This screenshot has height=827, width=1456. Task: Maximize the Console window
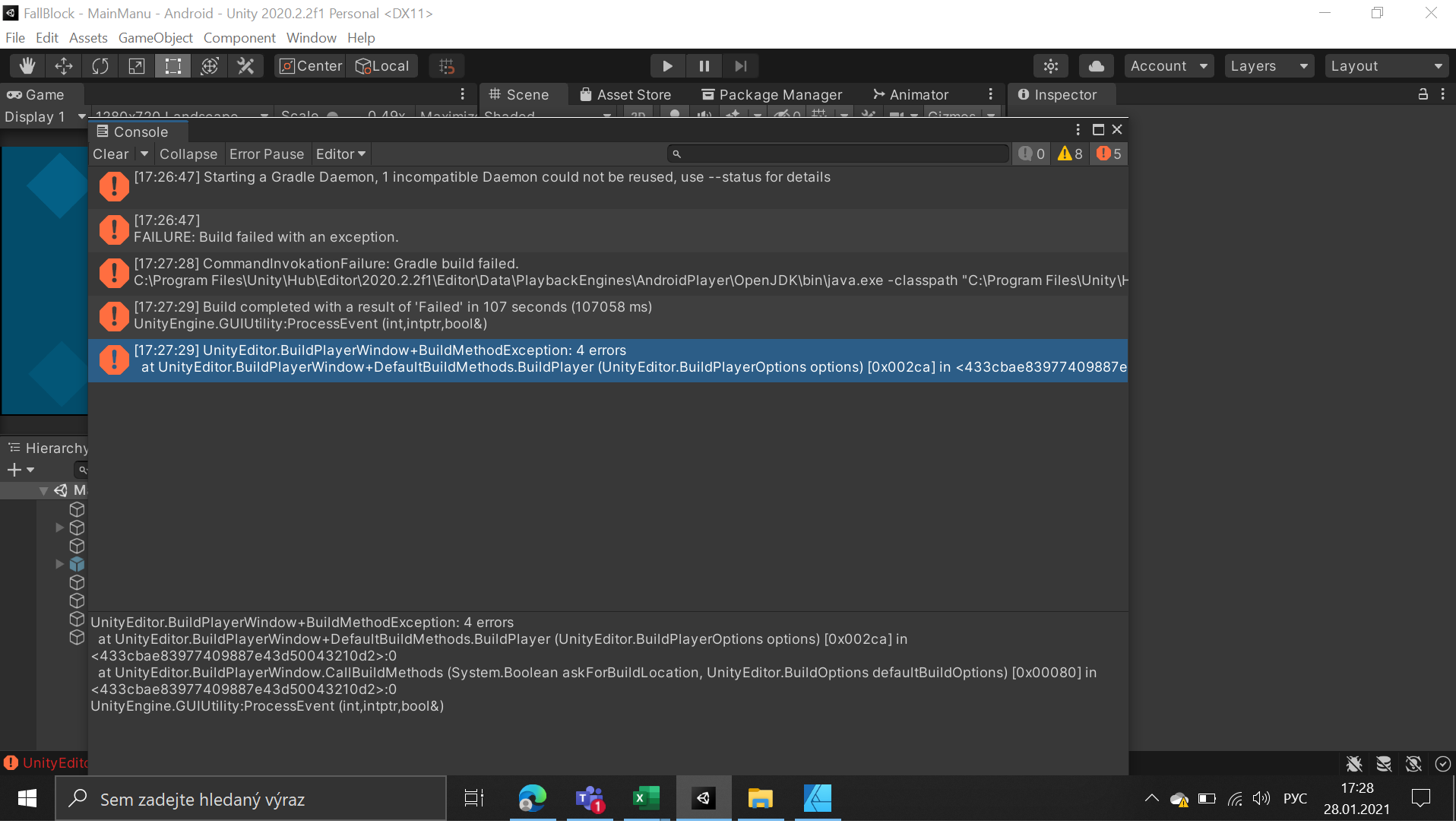[x=1098, y=130]
